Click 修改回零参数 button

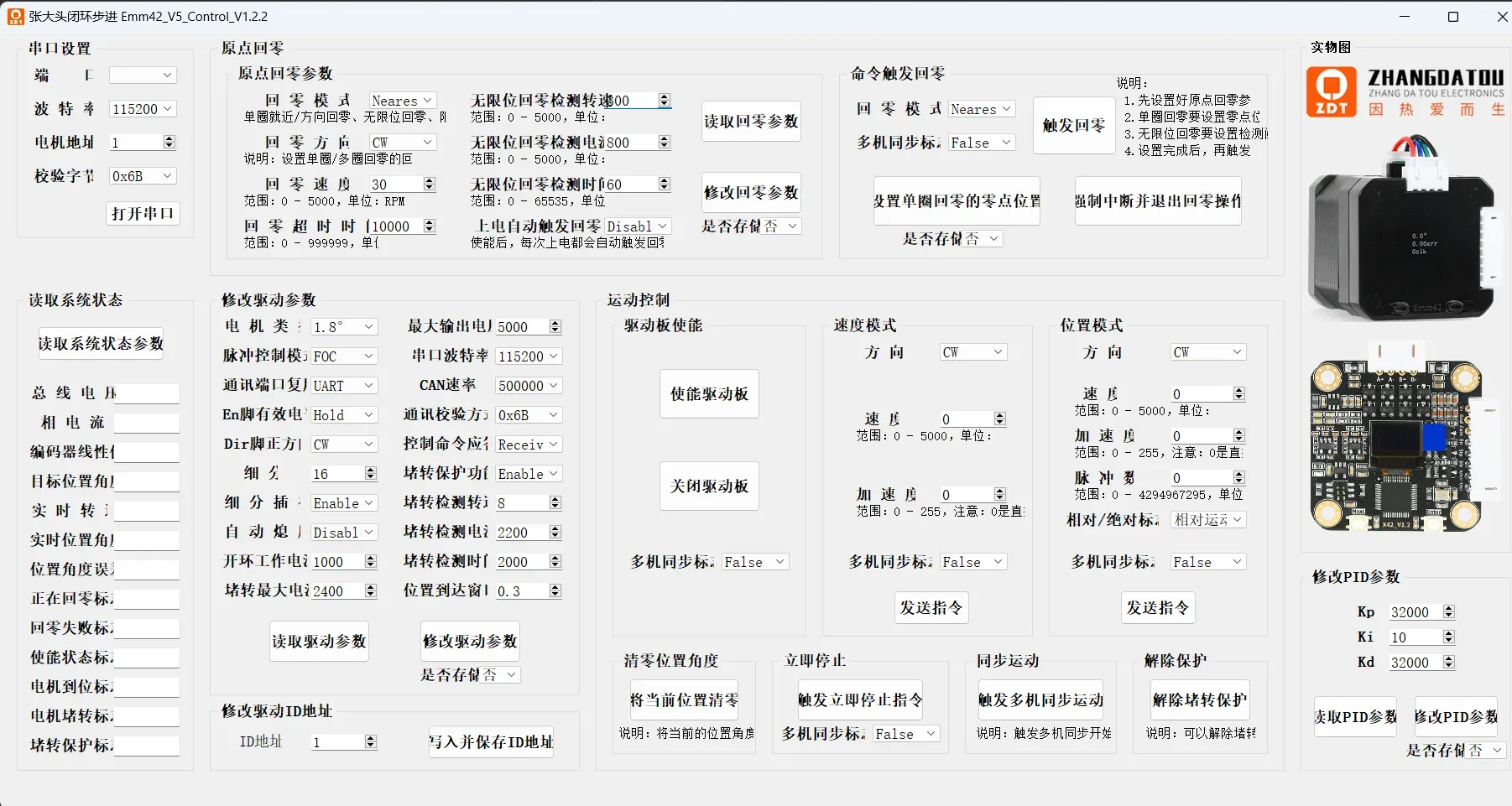(751, 192)
